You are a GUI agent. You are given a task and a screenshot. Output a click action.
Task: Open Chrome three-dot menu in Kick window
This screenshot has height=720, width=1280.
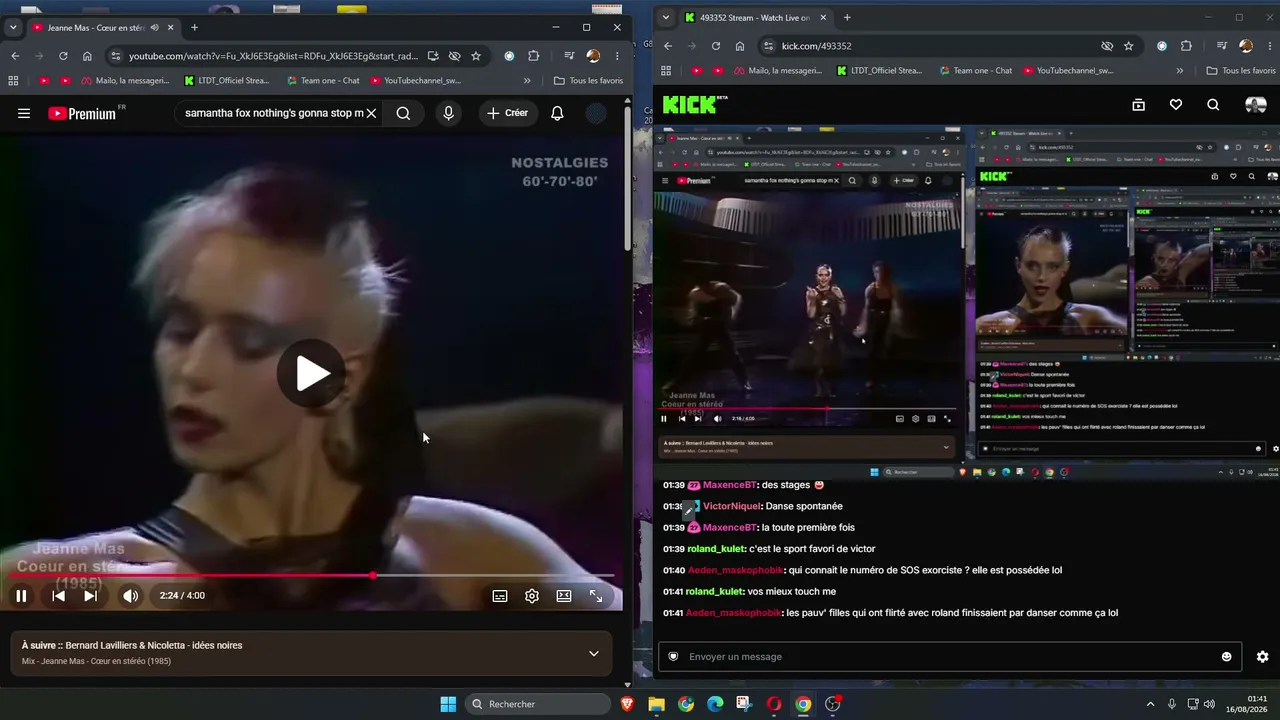(x=1270, y=46)
